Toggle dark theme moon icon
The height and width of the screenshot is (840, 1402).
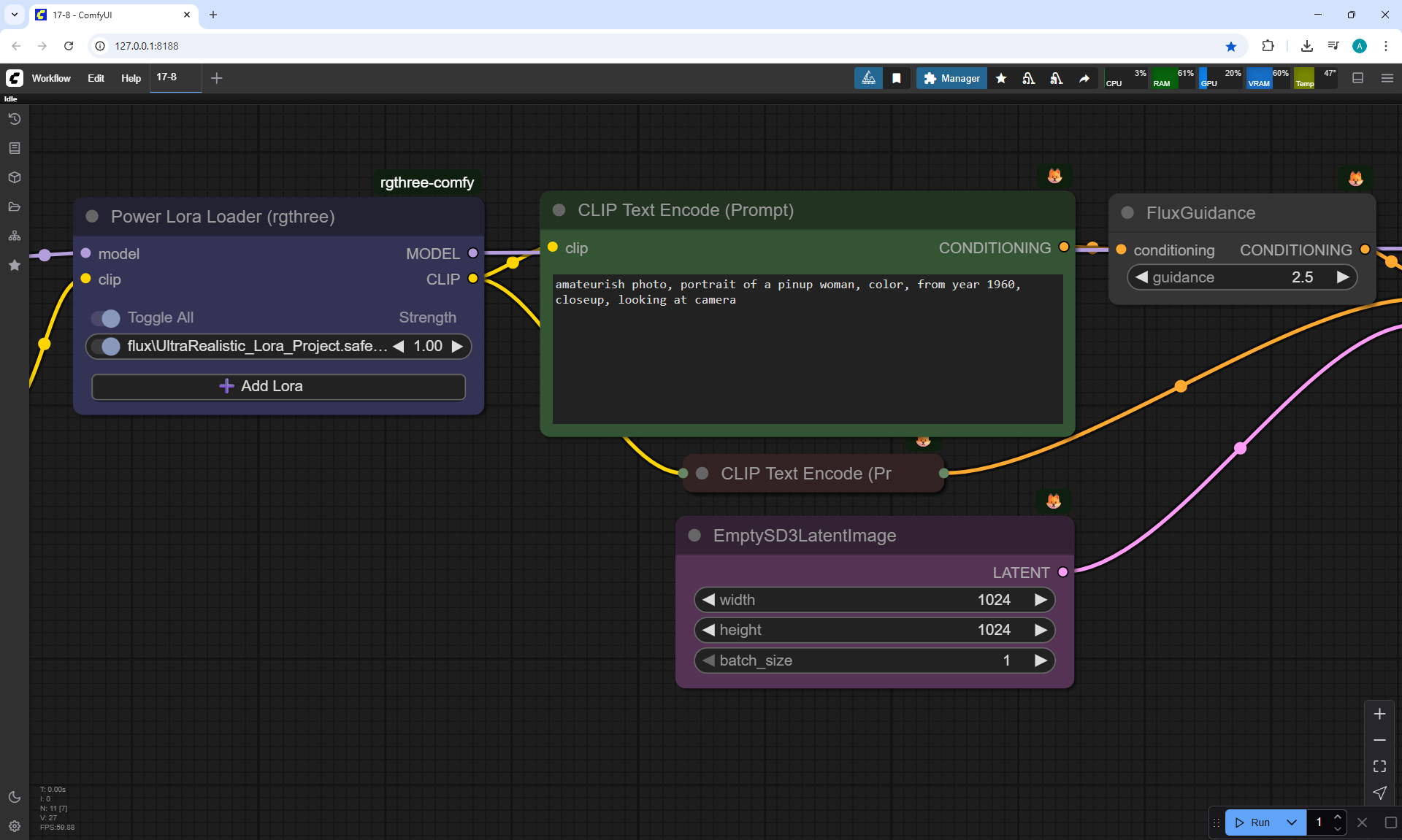(14, 797)
